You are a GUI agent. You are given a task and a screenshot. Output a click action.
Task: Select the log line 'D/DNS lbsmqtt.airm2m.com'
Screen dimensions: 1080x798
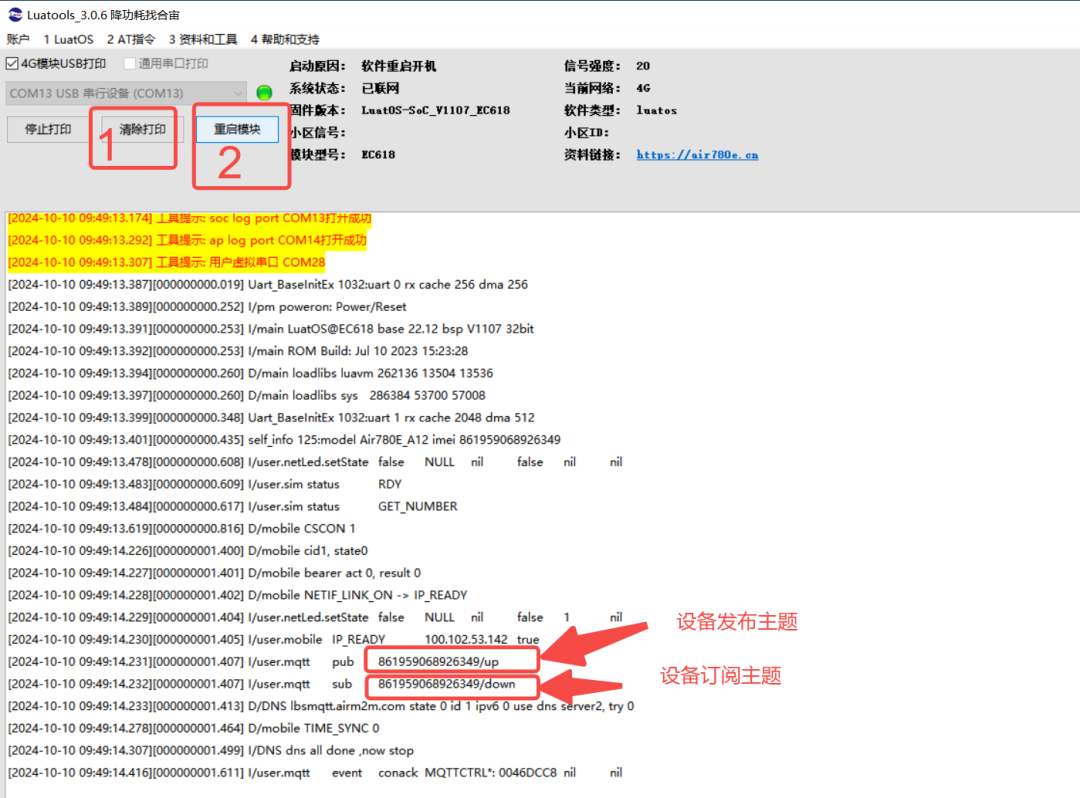point(321,706)
